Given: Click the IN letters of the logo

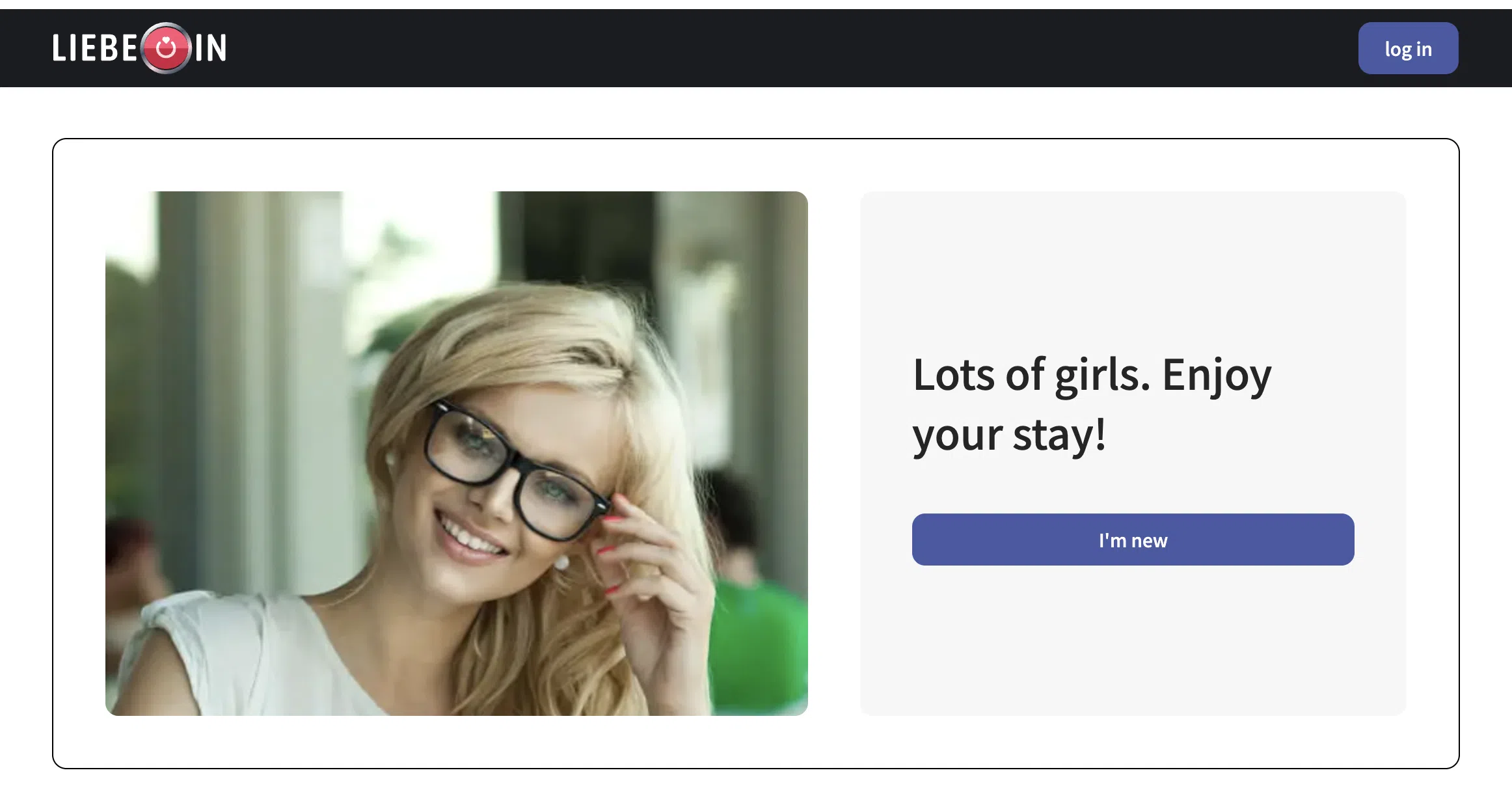Looking at the screenshot, I should pyautogui.click(x=211, y=48).
